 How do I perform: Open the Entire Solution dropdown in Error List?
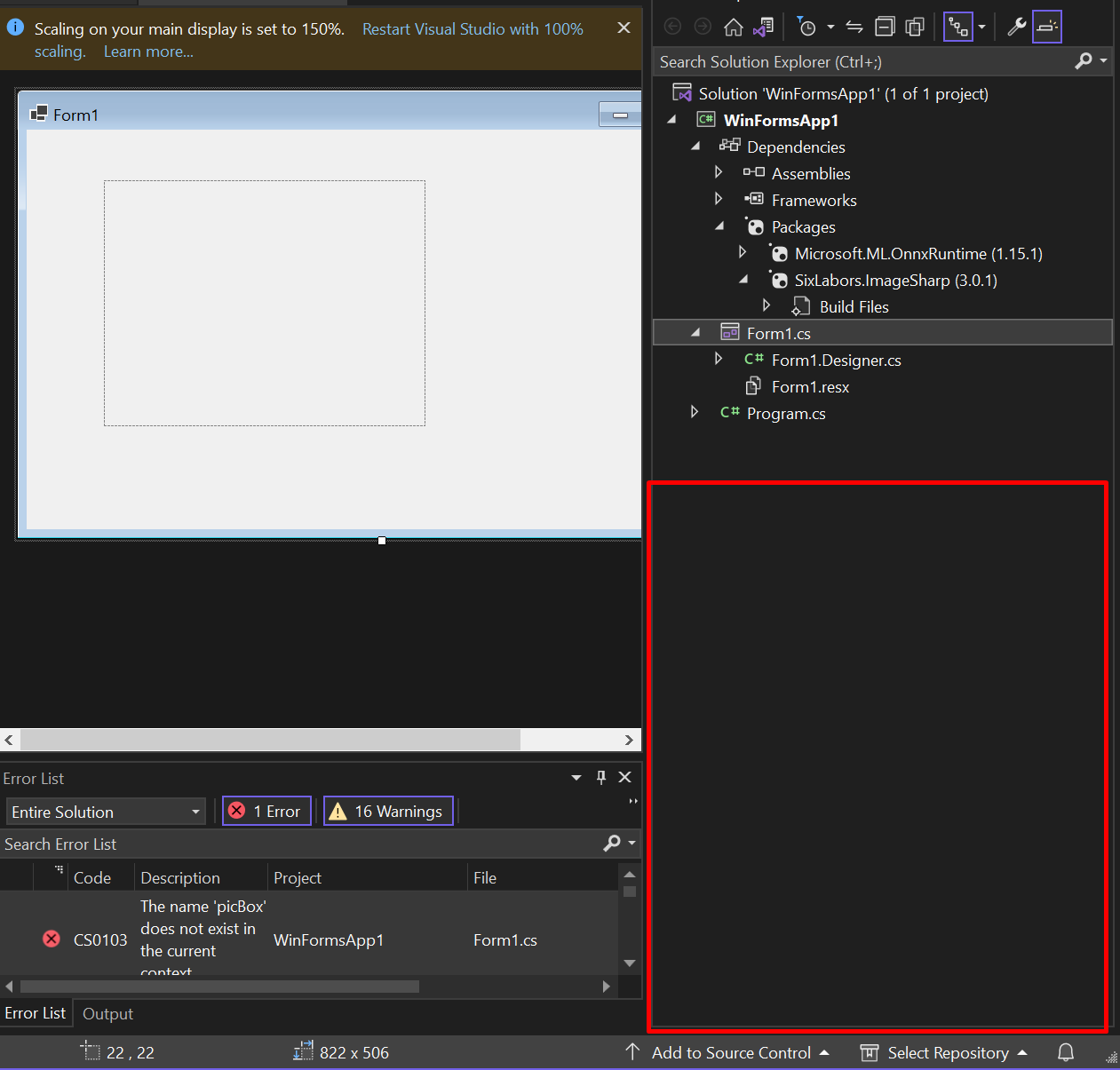pos(194,811)
